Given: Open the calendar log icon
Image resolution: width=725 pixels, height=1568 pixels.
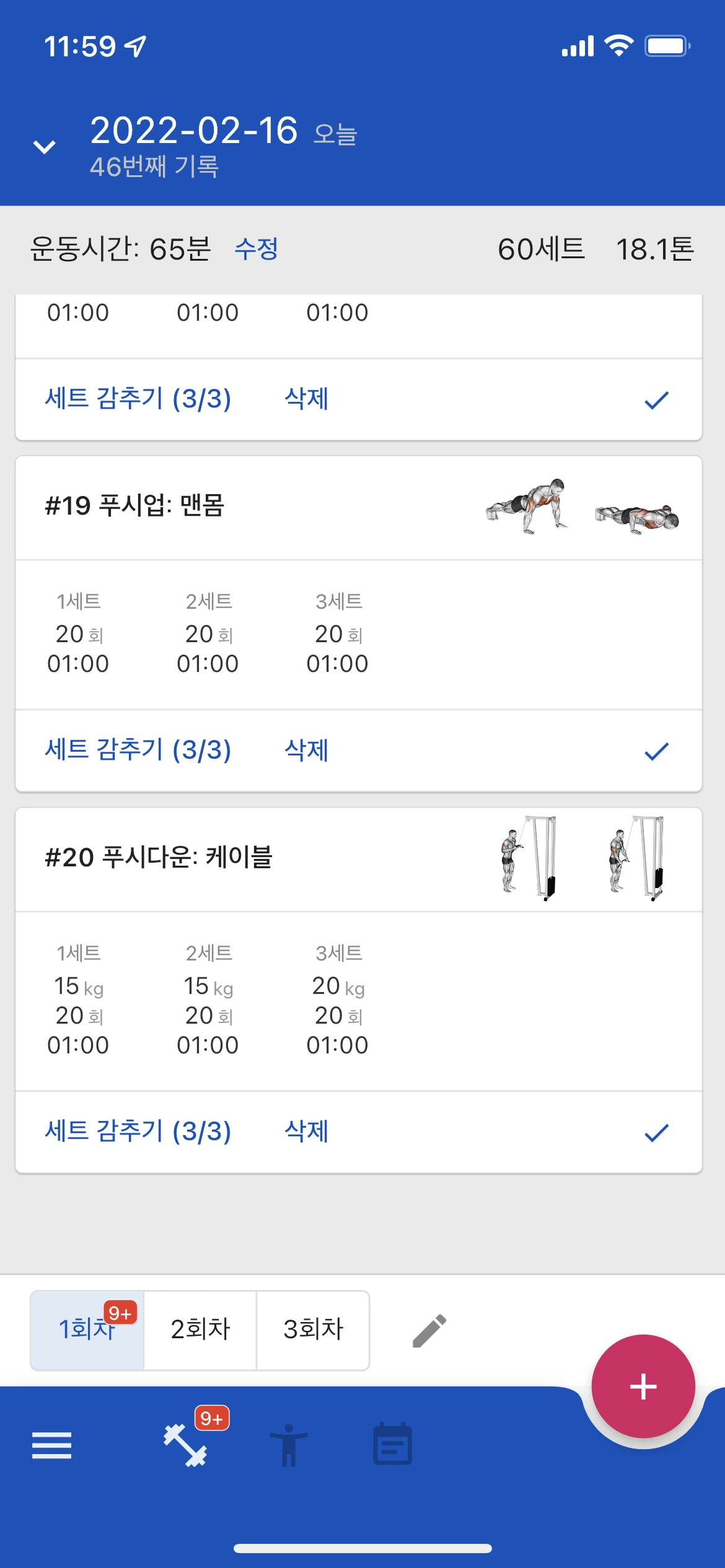Looking at the screenshot, I should (392, 1445).
